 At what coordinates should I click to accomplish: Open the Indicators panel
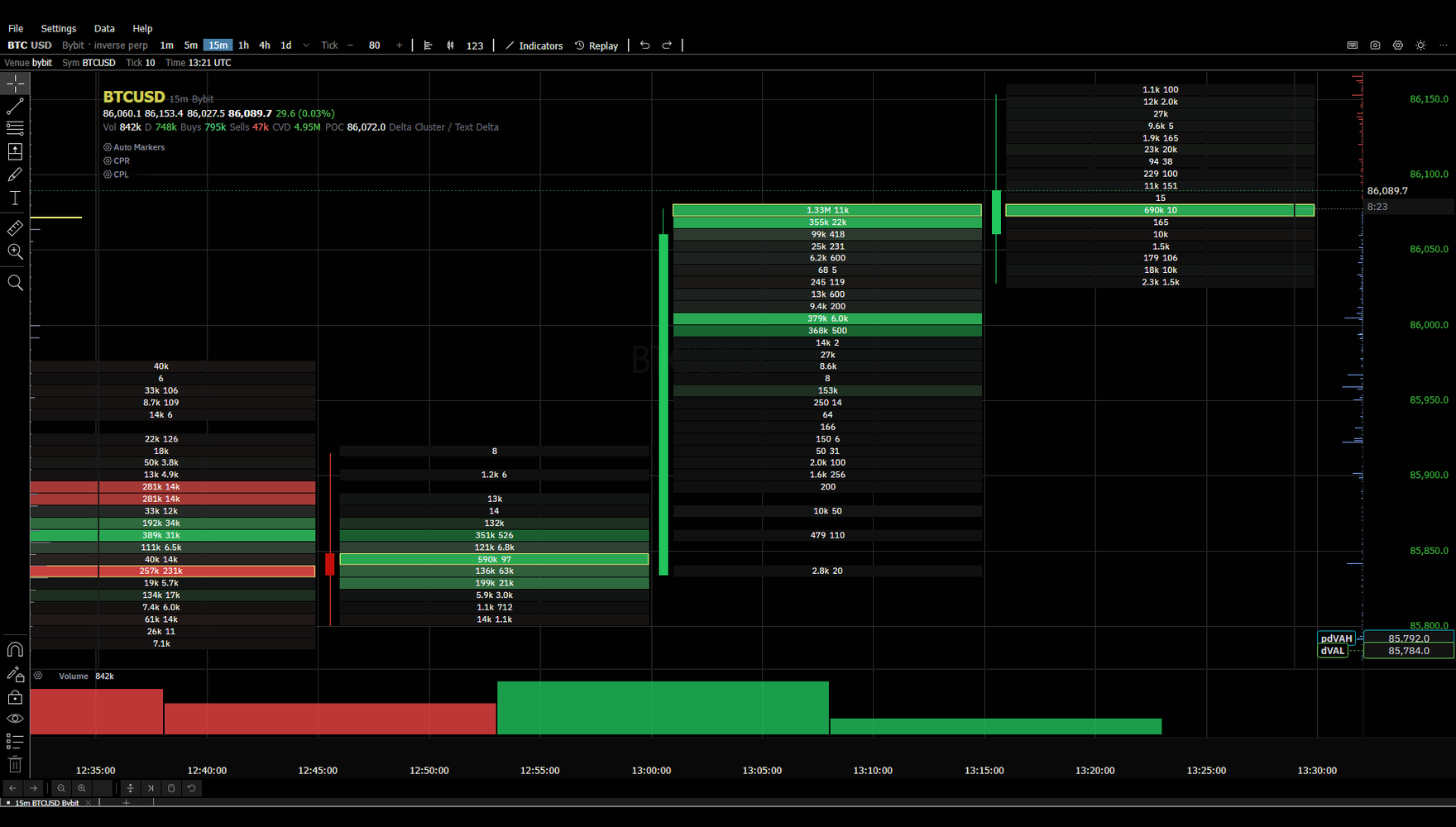click(x=534, y=45)
